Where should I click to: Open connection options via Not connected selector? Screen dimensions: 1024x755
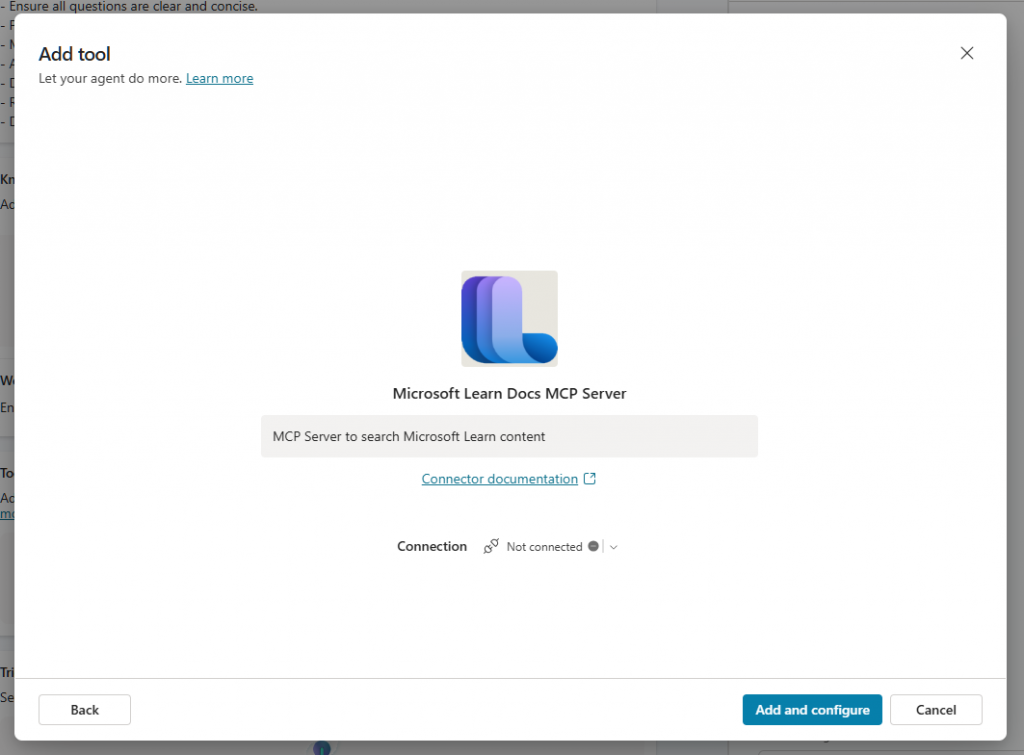(545, 546)
